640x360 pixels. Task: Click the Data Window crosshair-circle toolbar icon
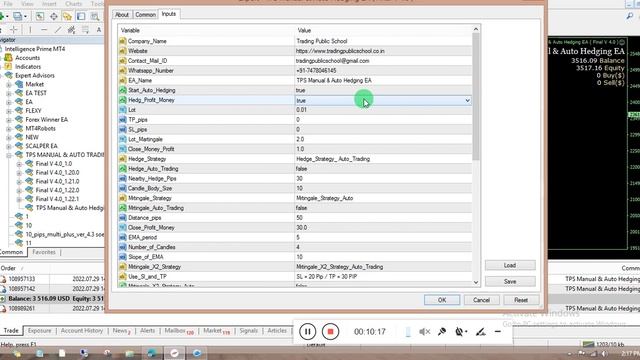click(53, 16)
